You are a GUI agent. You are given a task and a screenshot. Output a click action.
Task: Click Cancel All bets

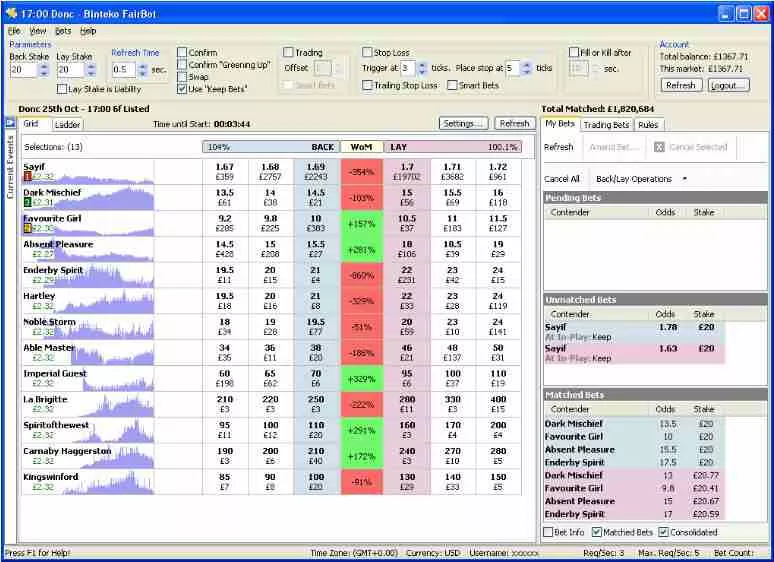[x=562, y=179]
